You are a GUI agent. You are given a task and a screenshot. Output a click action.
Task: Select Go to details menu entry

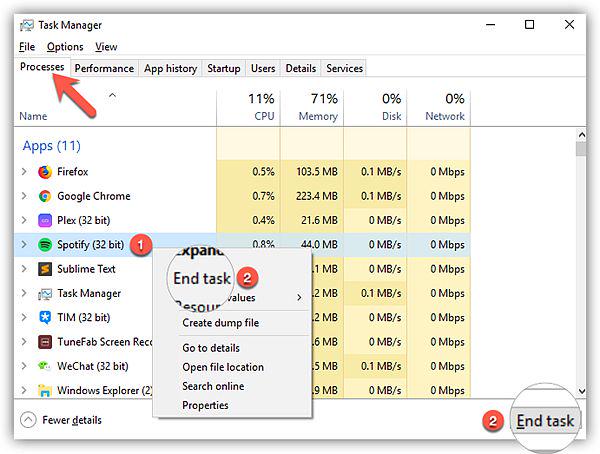[x=211, y=348]
